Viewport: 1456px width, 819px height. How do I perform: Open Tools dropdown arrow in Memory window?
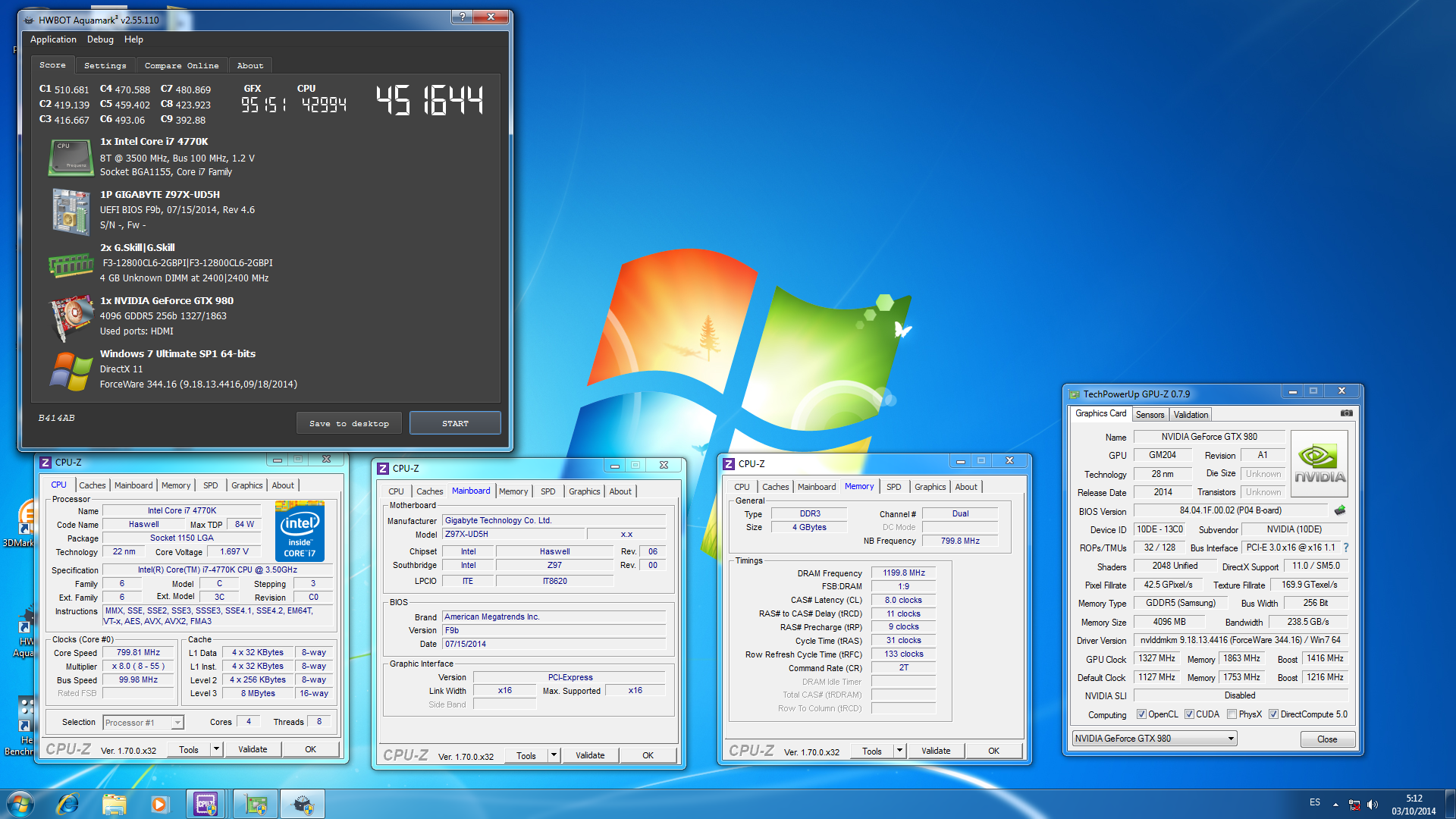(899, 751)
